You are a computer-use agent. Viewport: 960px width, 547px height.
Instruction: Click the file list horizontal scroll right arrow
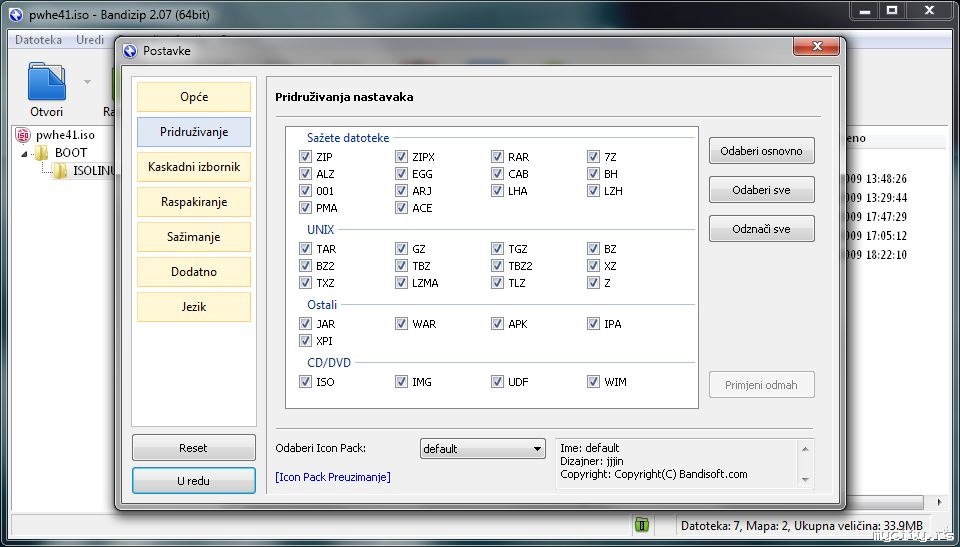(x=940, y=502)
